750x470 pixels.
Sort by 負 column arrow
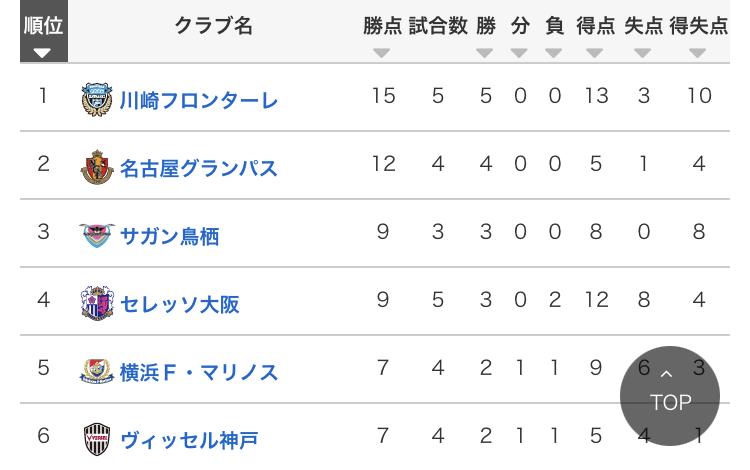(553, 53)
